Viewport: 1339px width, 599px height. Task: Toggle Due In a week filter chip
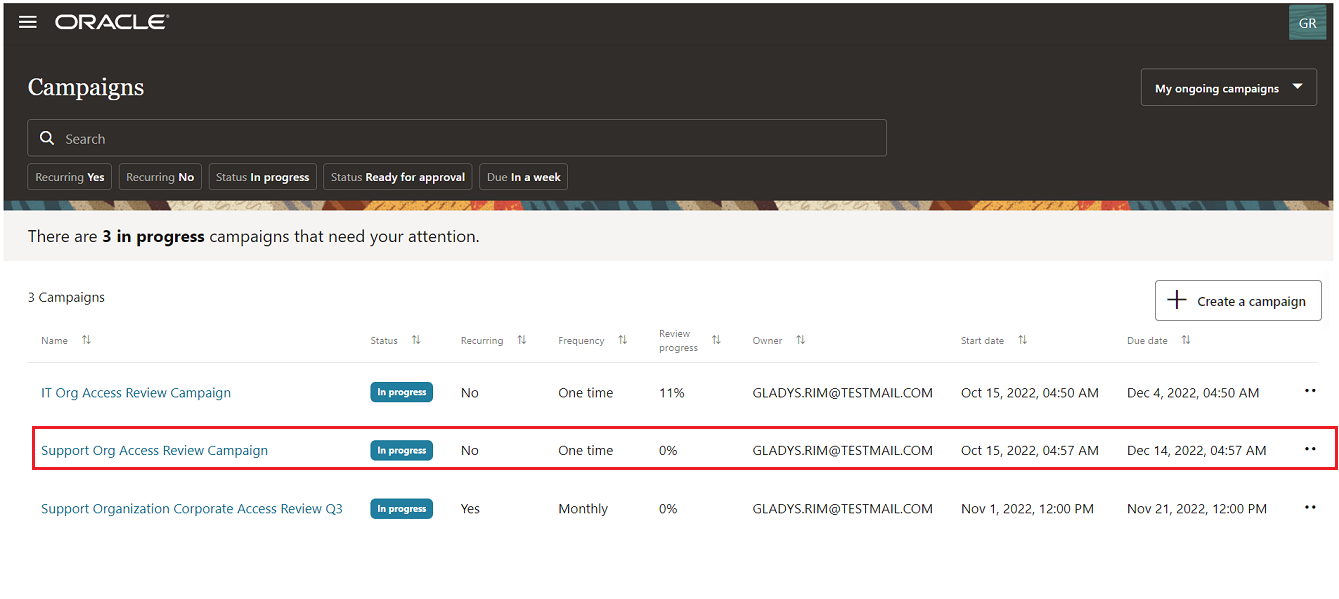point(524,177)
